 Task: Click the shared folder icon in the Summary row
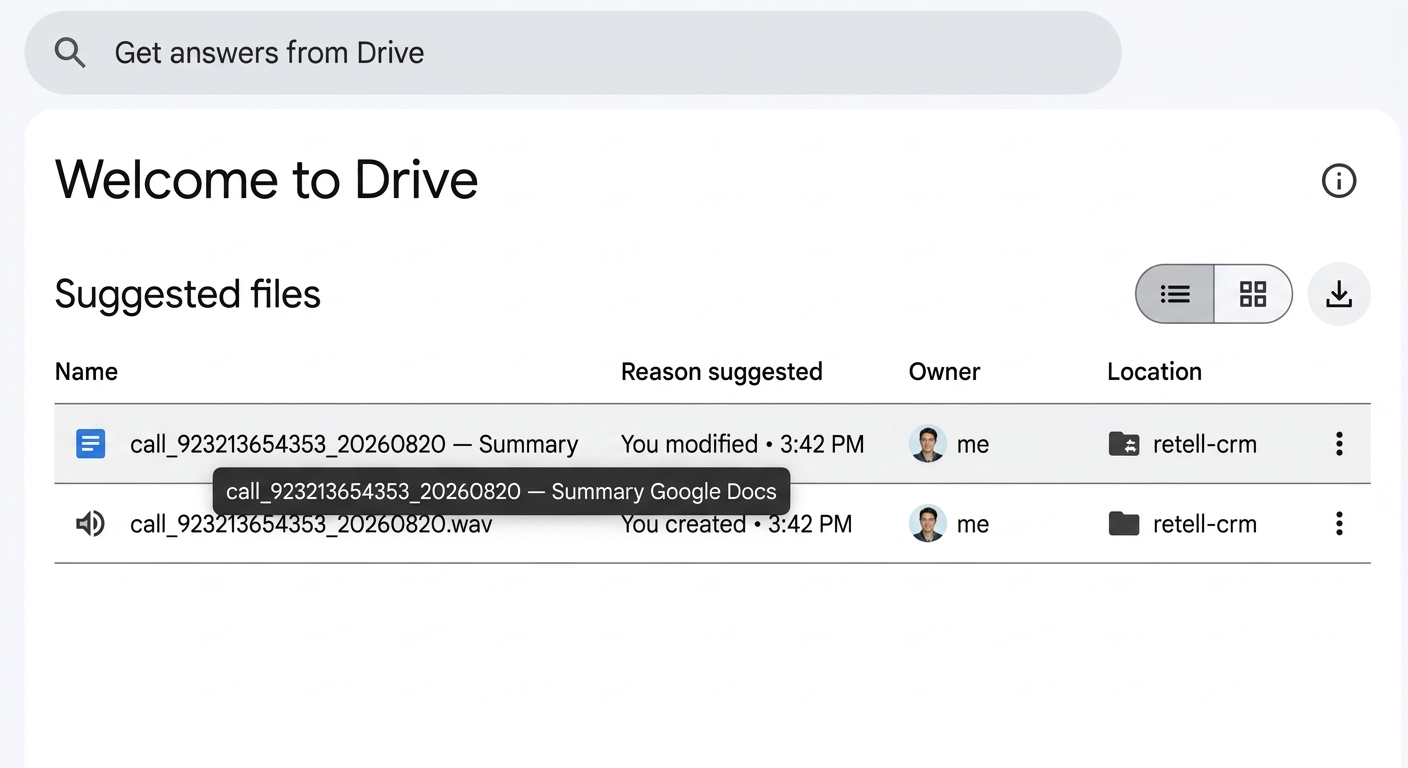pos(1124,444)
